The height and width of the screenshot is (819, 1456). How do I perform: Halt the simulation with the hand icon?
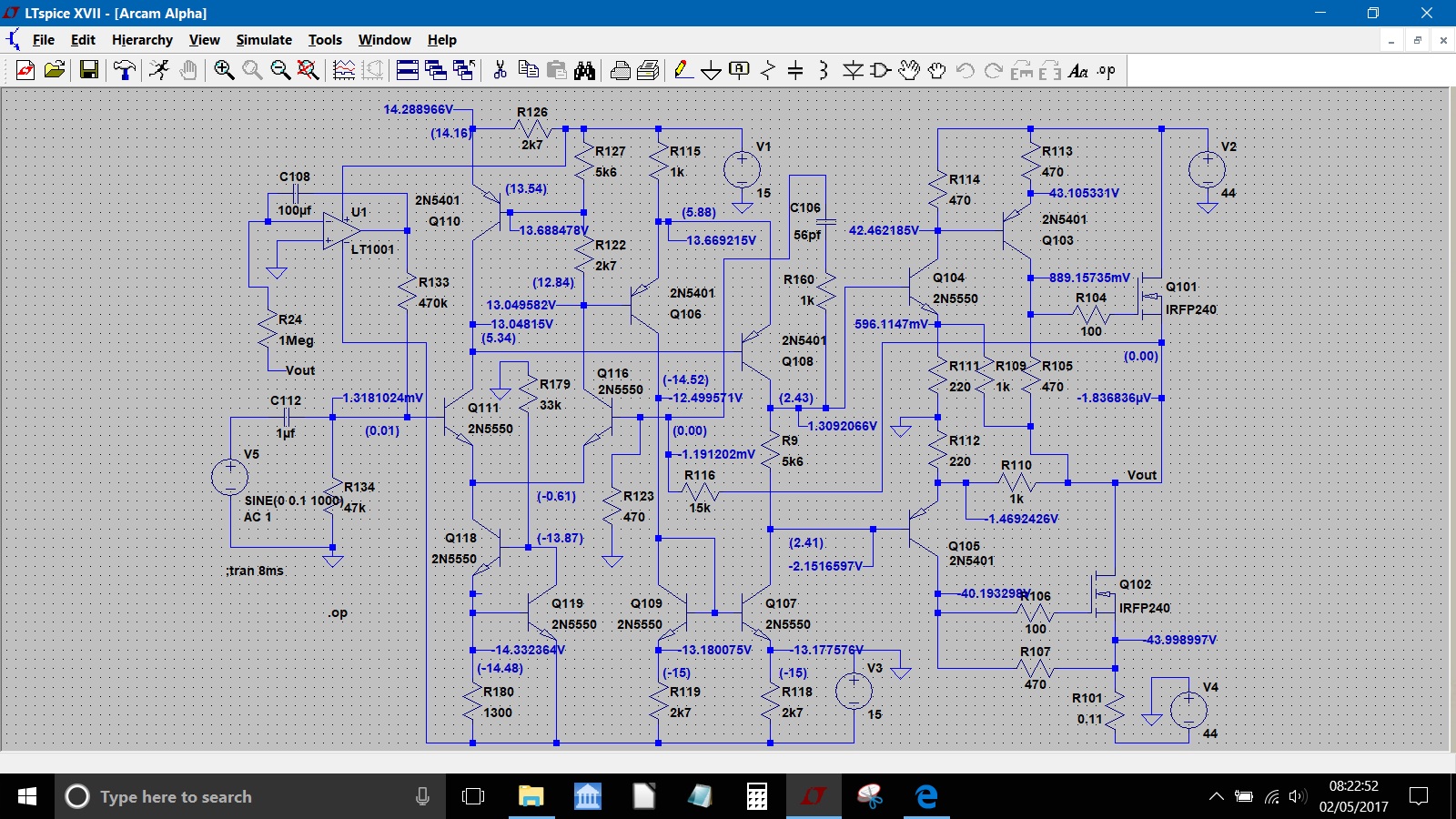[188, 71]
